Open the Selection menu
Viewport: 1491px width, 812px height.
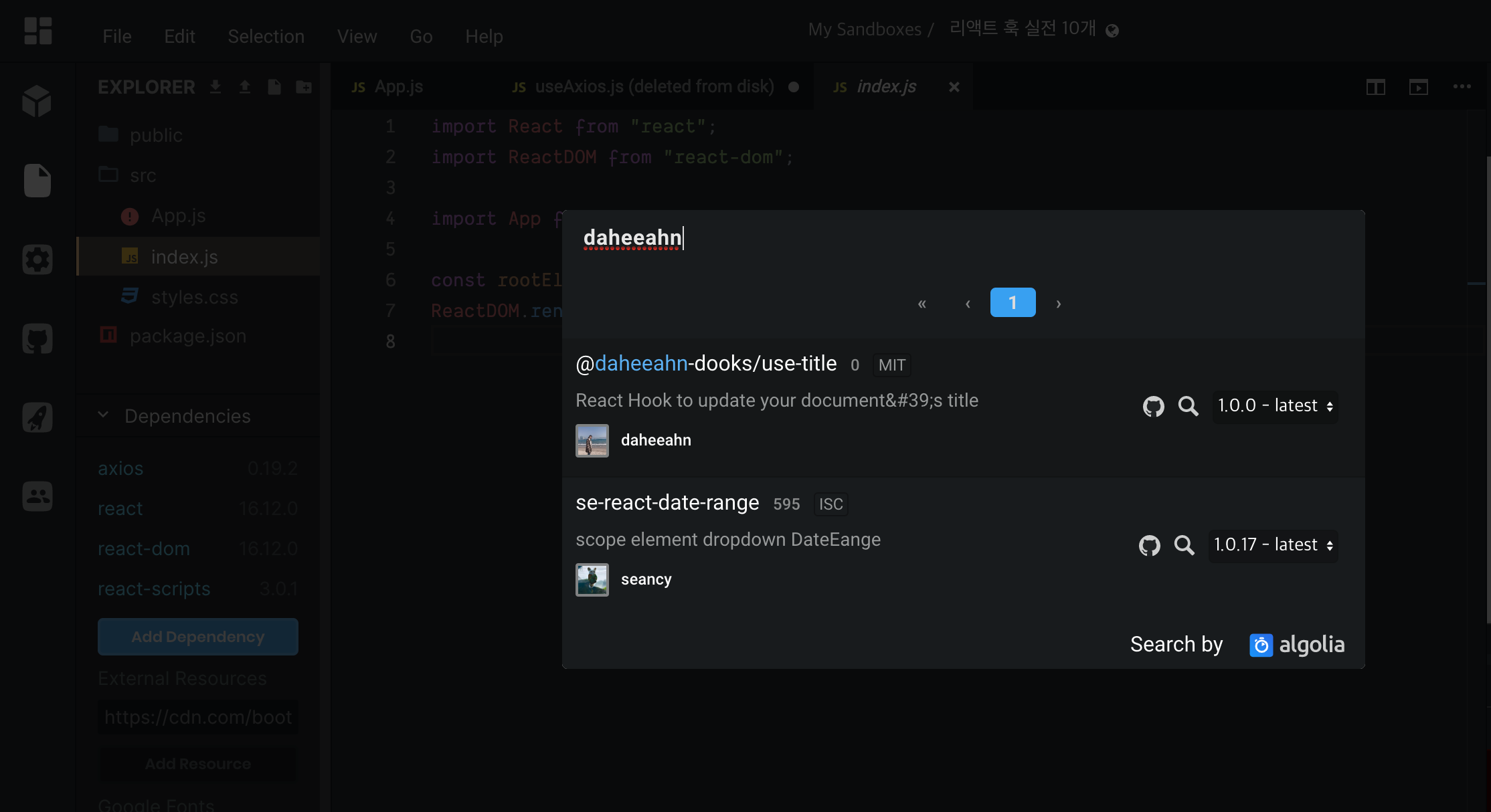click(x=266, y=36)
